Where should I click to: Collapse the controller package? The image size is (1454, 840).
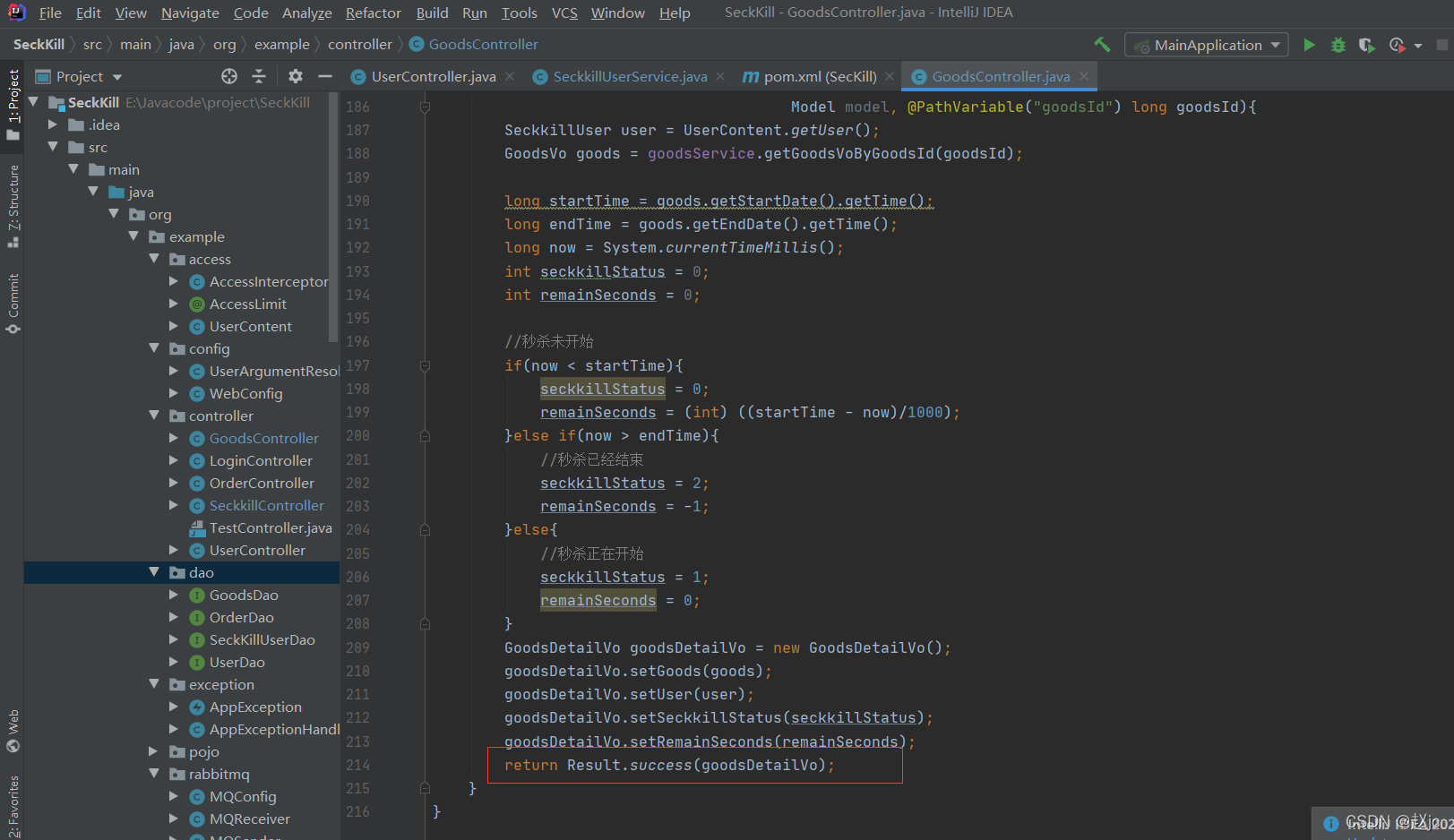[x=154, y=416]
